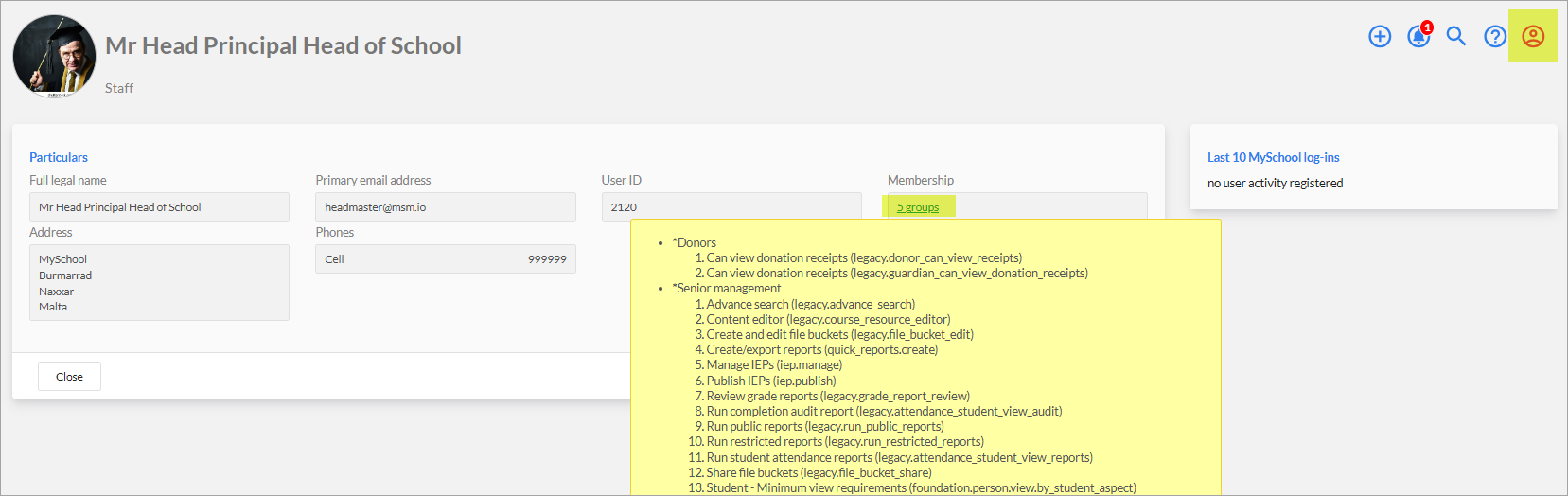This screenshot has width=1568, height=496.
Task: Click the 'Staff' role label
Action: [119, 88]
